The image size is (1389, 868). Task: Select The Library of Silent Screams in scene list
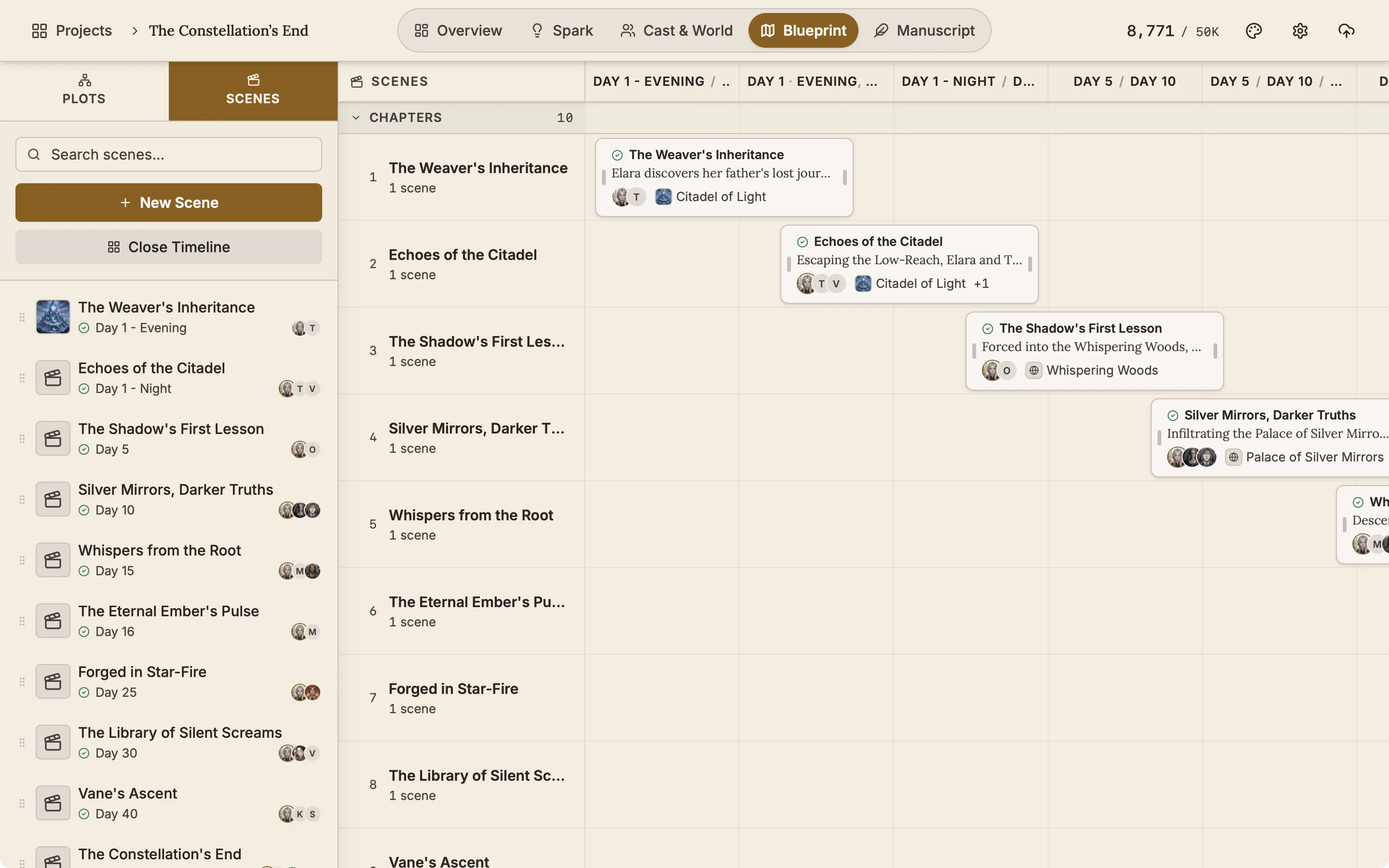coord(169,742)
